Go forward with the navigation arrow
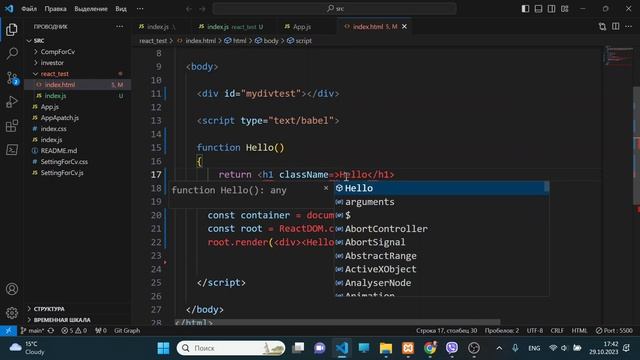This screenshot has width=640, height=360. click(x=202, y=9)
